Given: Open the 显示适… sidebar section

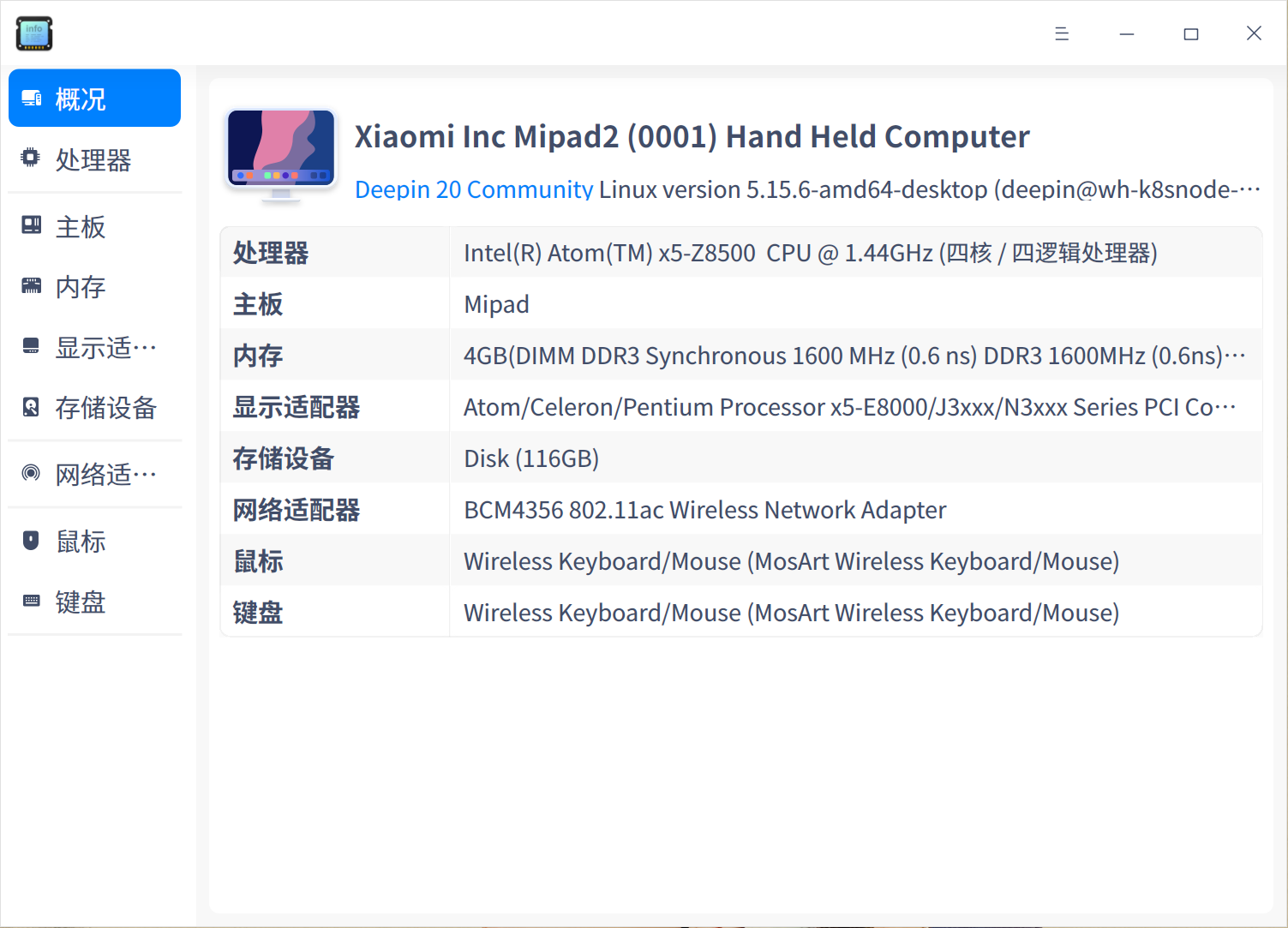Looking at the screenshot, I should click(x=94, y=347).
